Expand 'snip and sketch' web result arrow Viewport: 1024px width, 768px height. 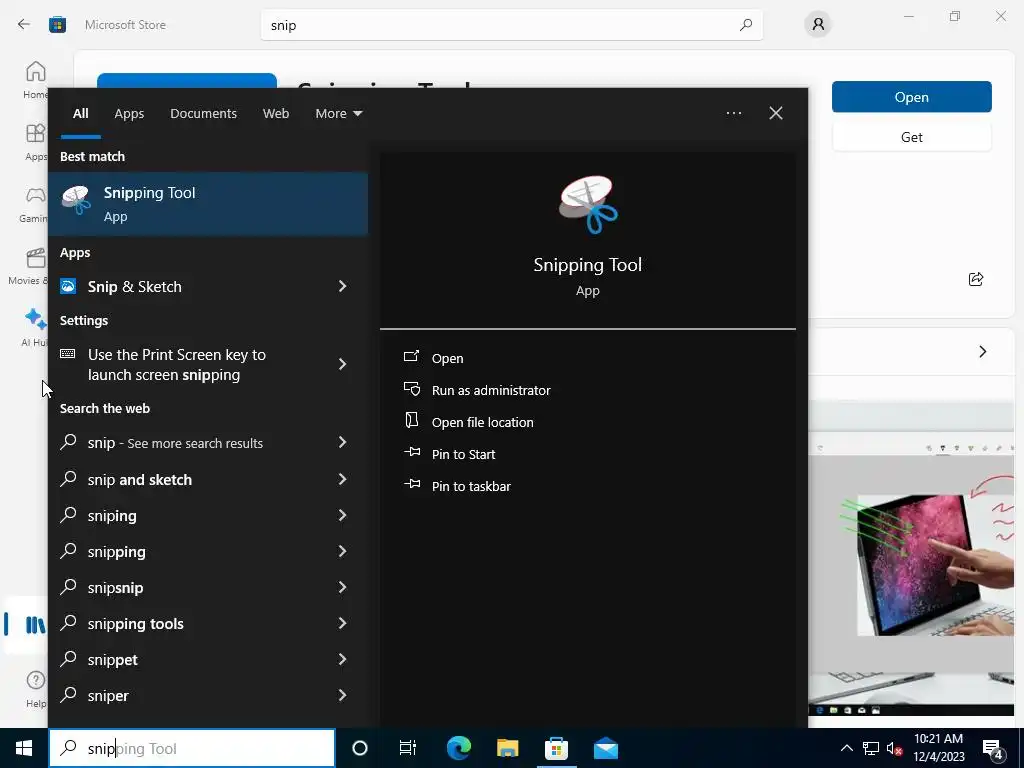click(342, 479)
